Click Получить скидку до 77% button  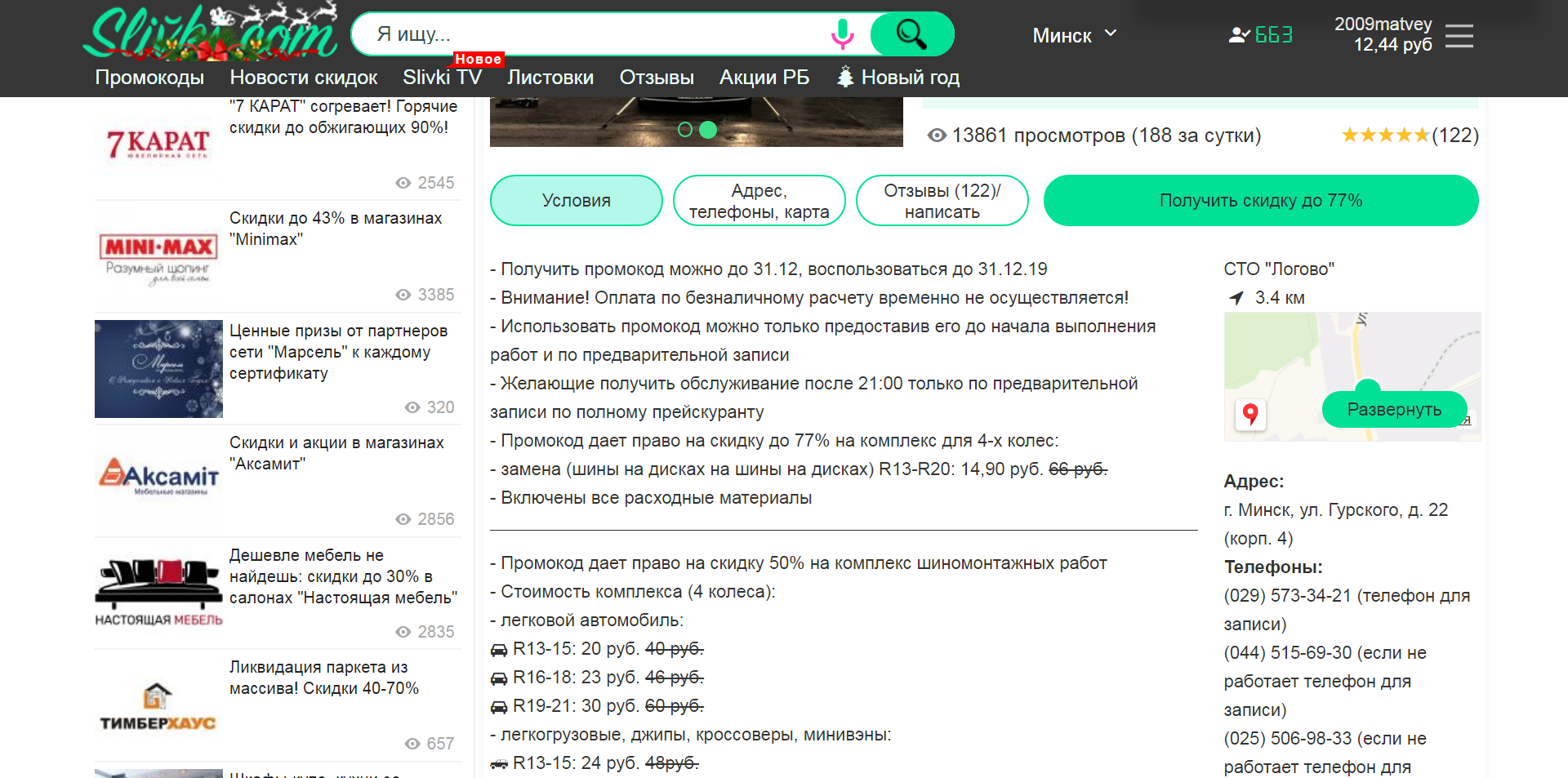(1260, 201)
